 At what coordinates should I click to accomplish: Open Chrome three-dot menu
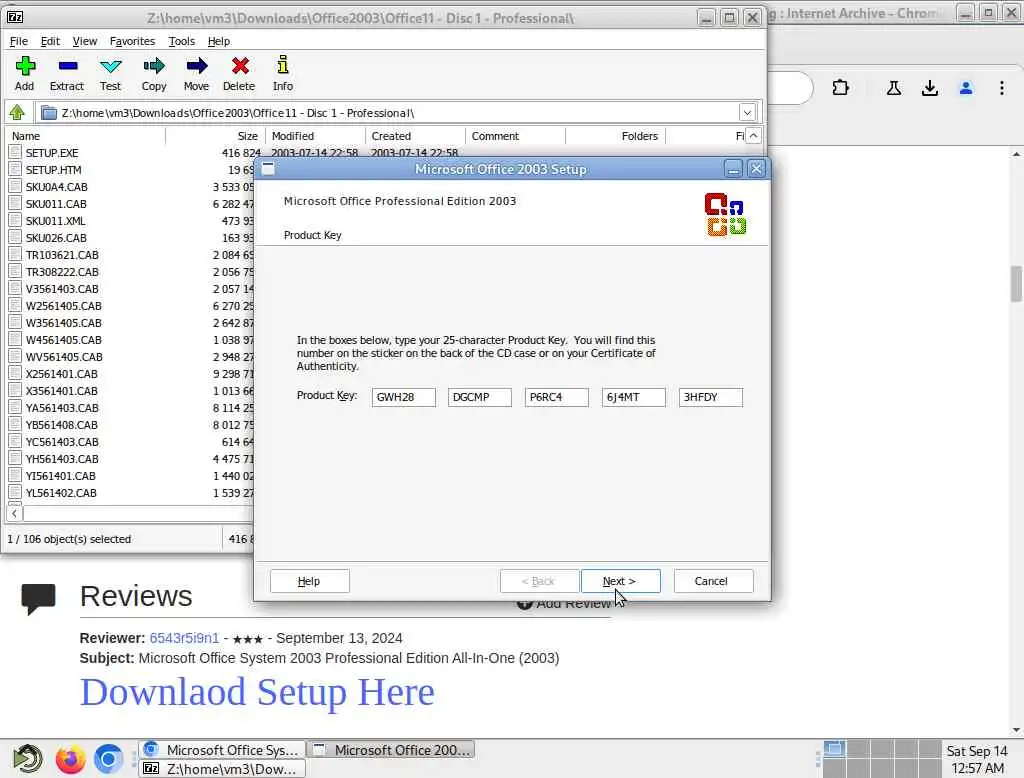point(1002,88)
